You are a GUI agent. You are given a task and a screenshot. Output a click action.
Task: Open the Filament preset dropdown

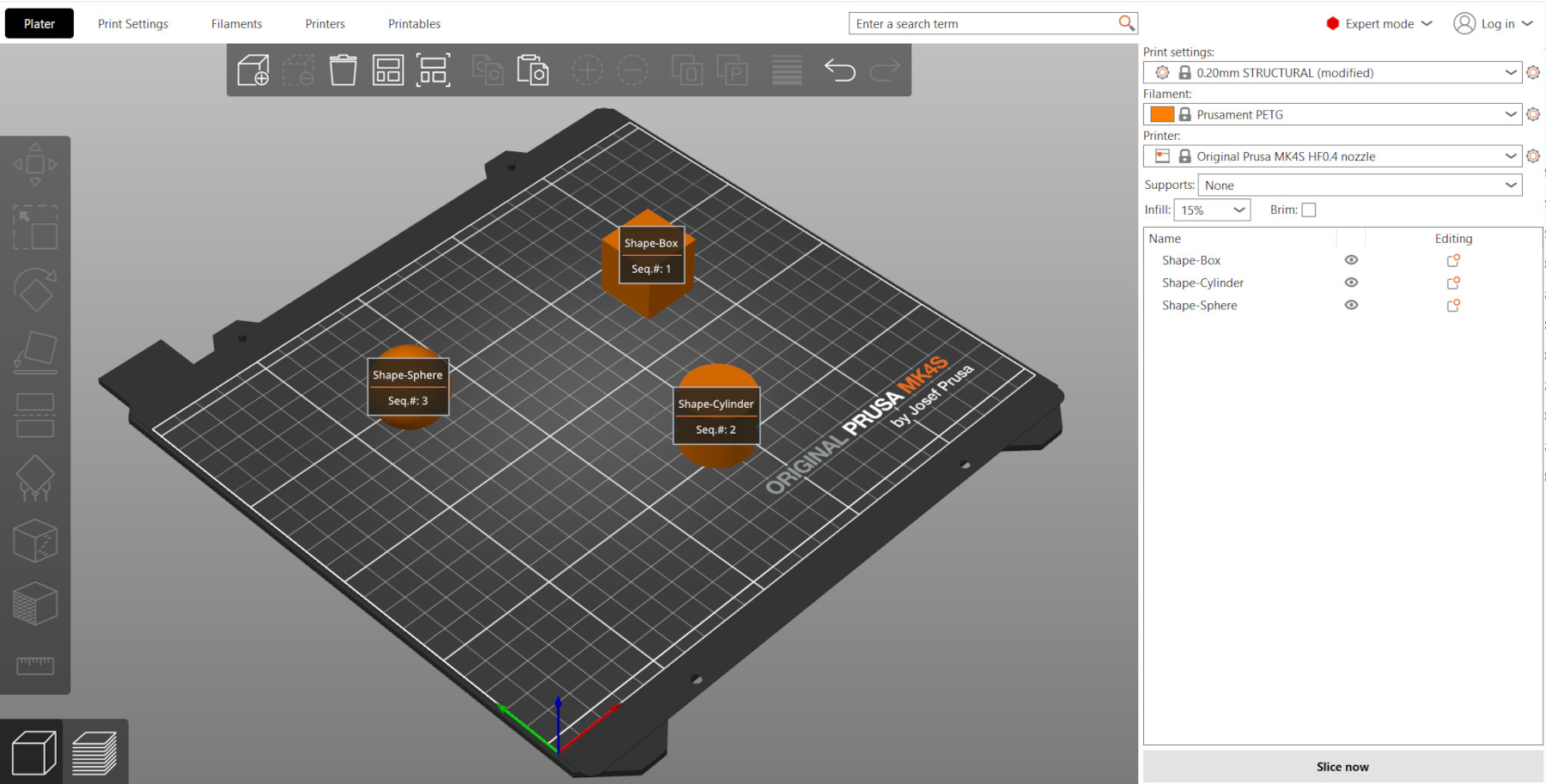(x=1333, y=114)
